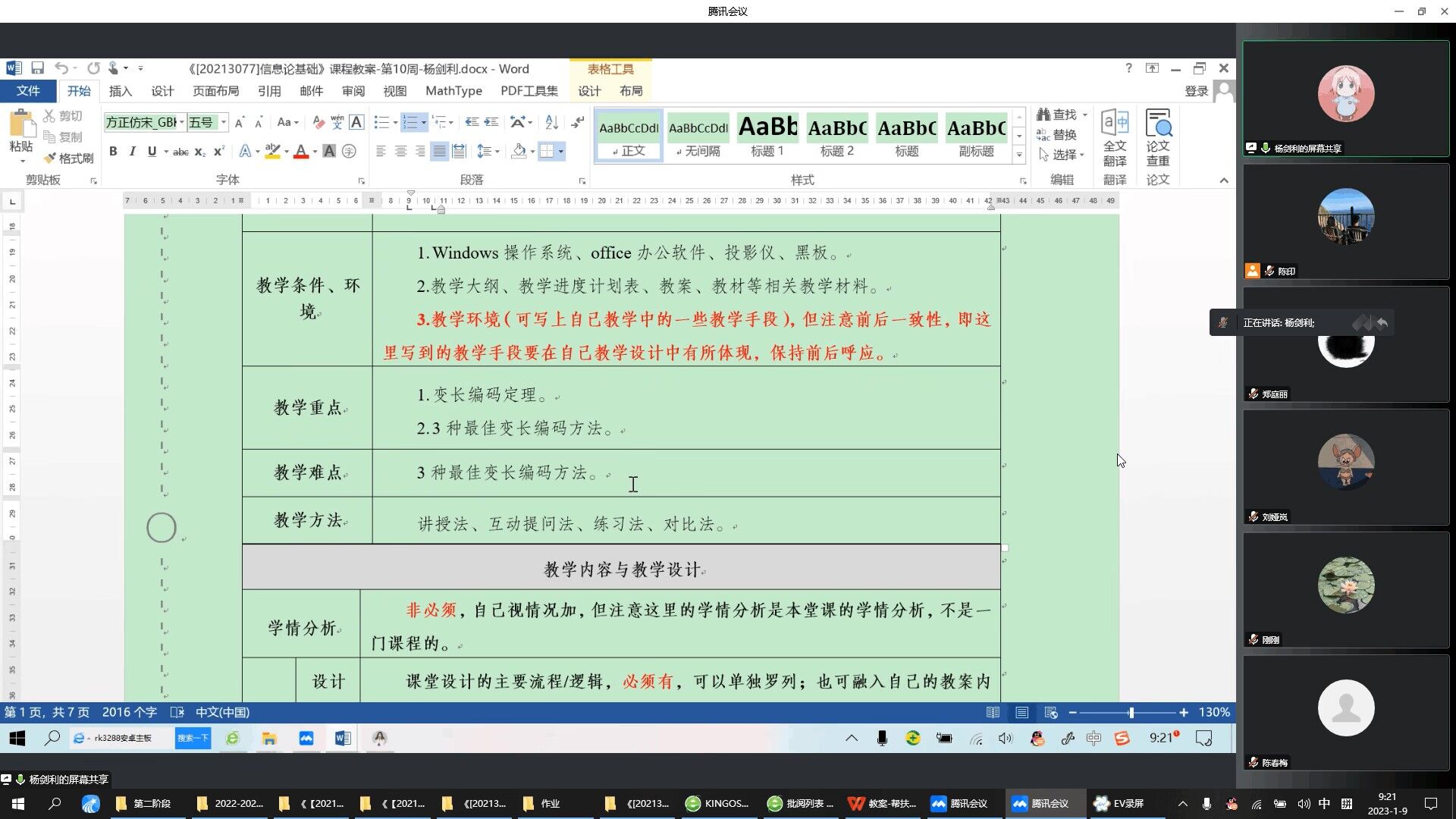The image size is (1456, 819).
Task: Click the clear formatting eraser icon
Action: coord(318,122)
